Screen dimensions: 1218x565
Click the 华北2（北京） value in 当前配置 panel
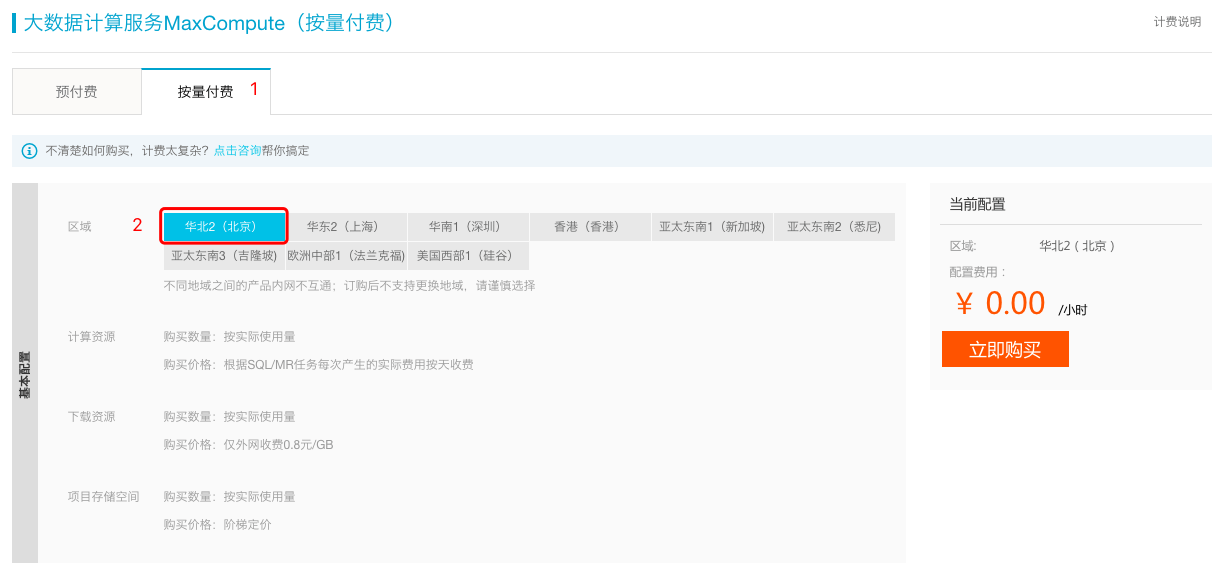coord(1077,246)
